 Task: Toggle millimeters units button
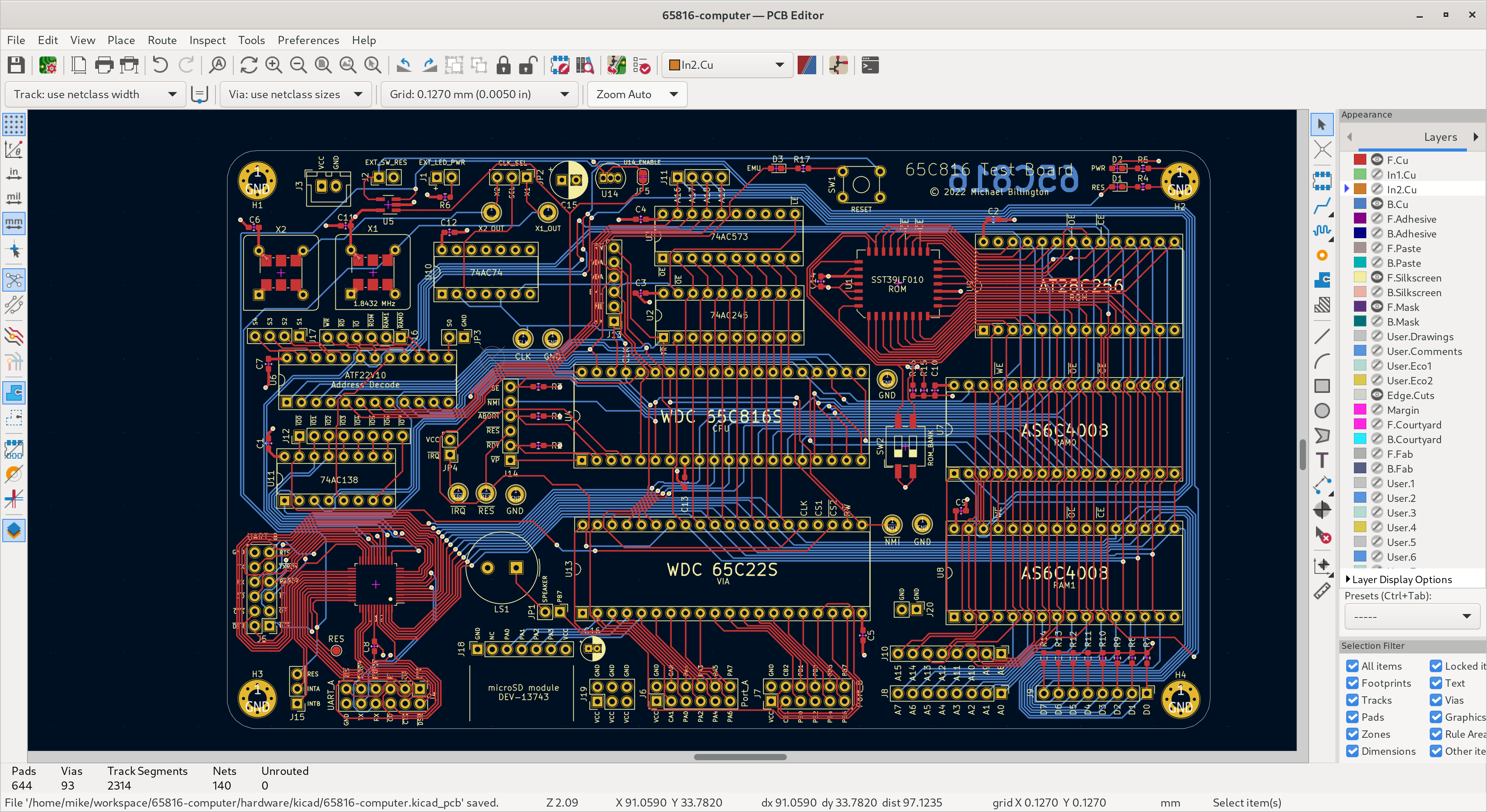pos(14,223)
